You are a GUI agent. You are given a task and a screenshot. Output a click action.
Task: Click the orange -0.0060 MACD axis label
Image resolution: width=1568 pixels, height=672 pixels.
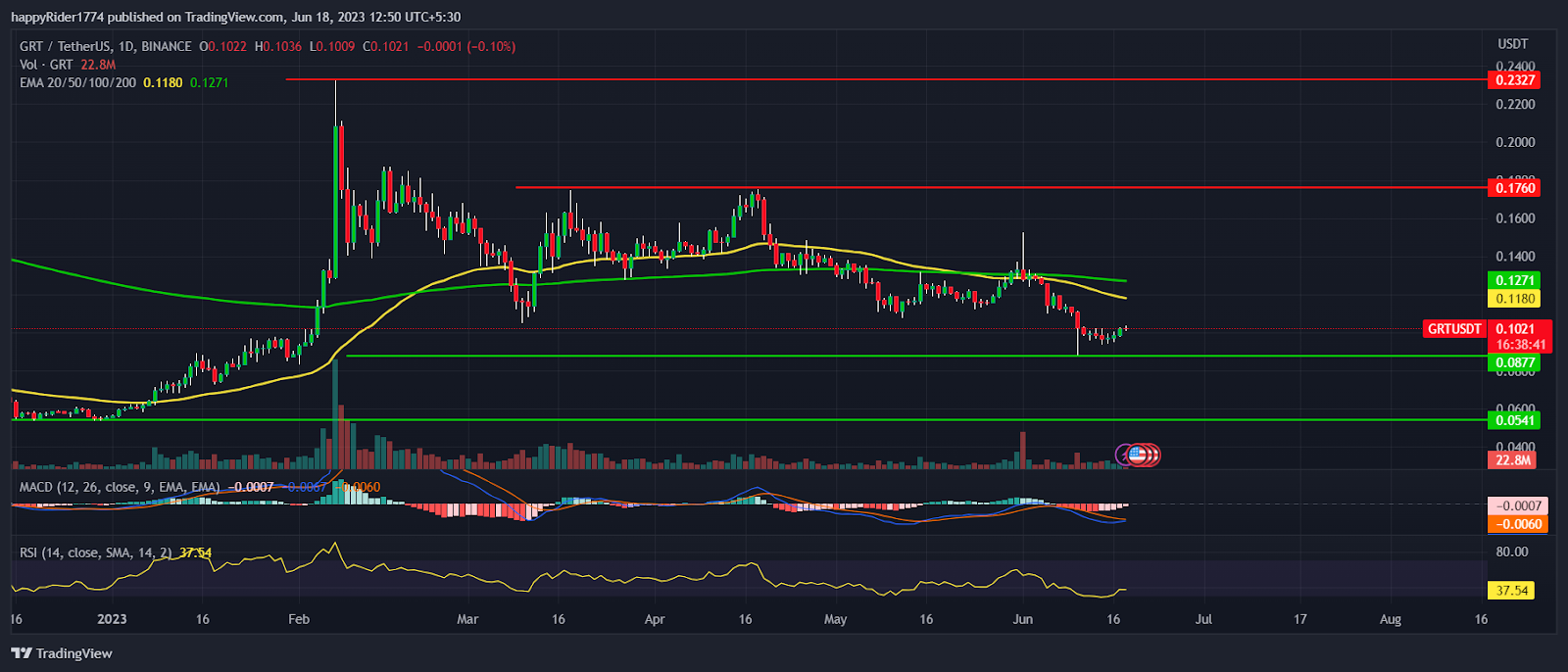tap(1517, 524)
